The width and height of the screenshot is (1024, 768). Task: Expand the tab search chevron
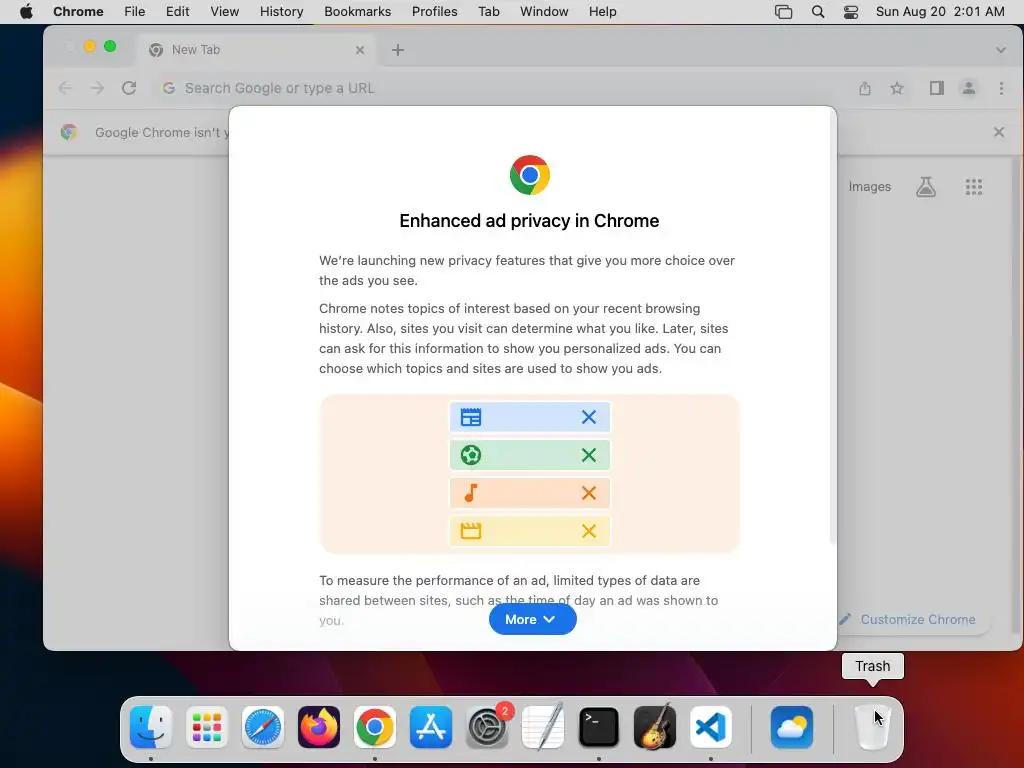tap(1000, 50)
